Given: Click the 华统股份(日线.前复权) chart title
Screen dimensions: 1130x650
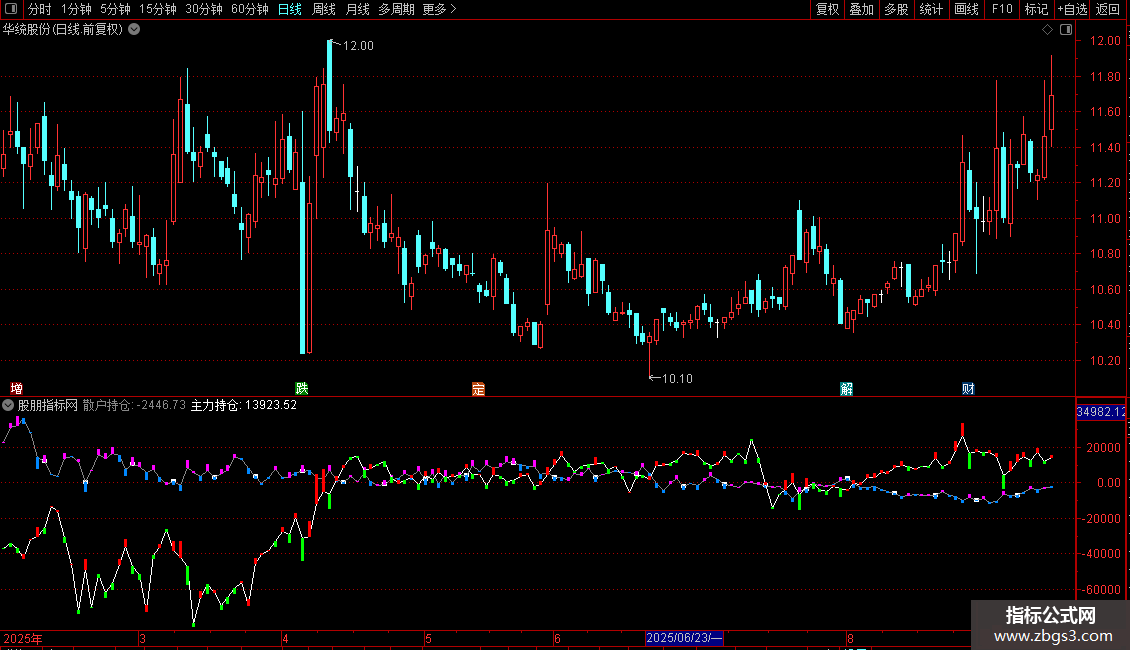Looking at the screenshot, I should click(63, 30).
